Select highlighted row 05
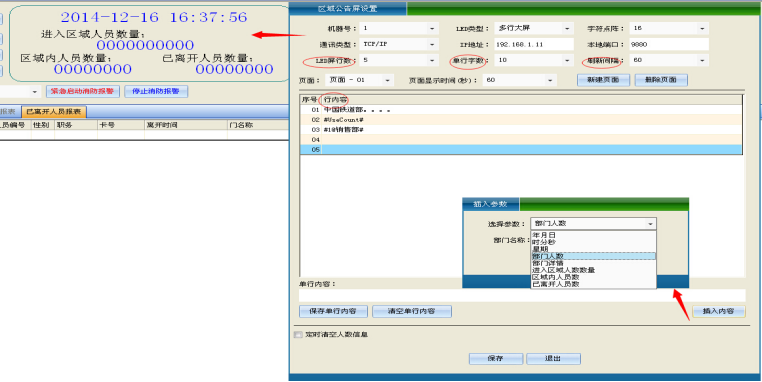 pyautogui.click(x=521, y=150)
